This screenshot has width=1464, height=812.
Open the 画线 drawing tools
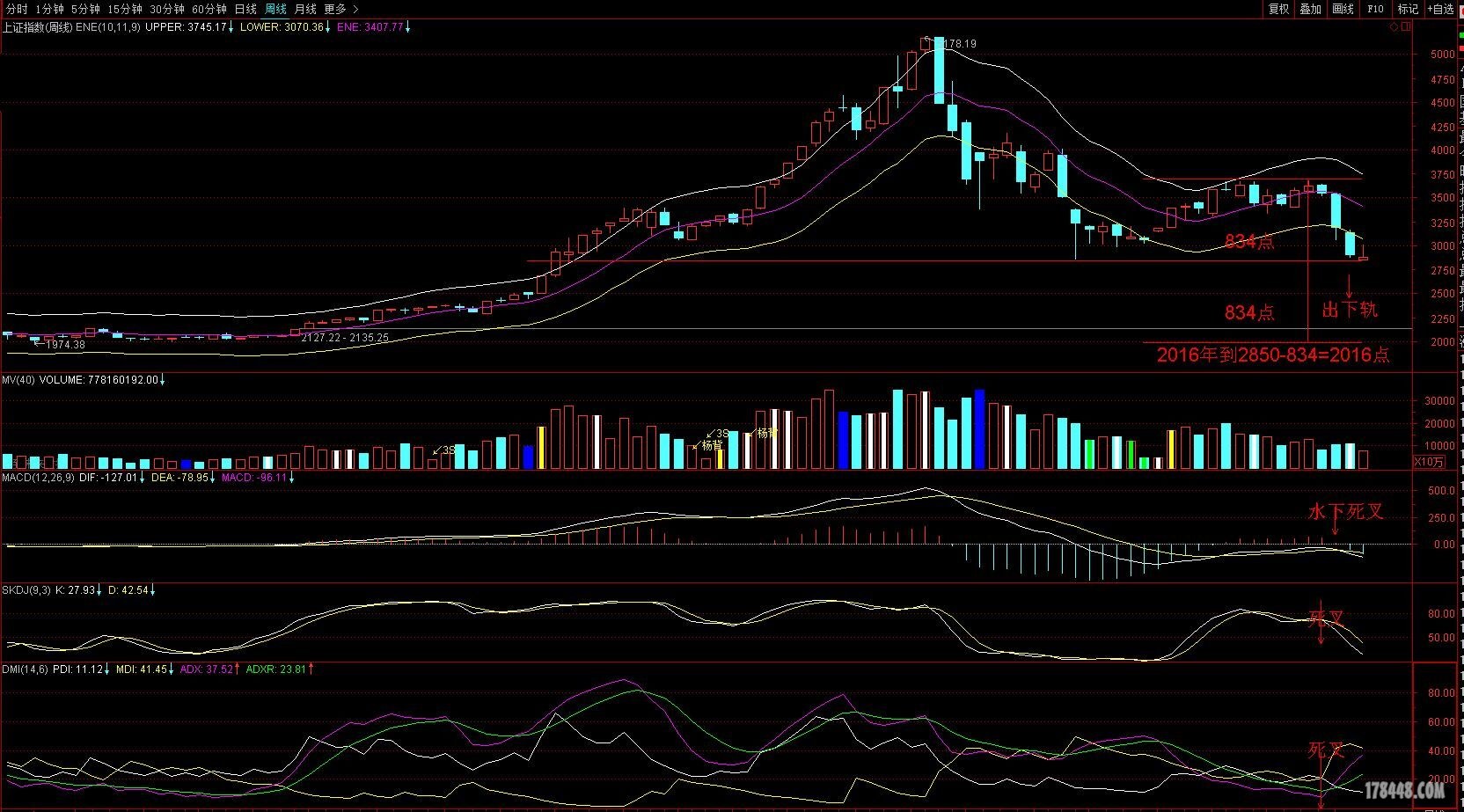[x=1343, y=9]
